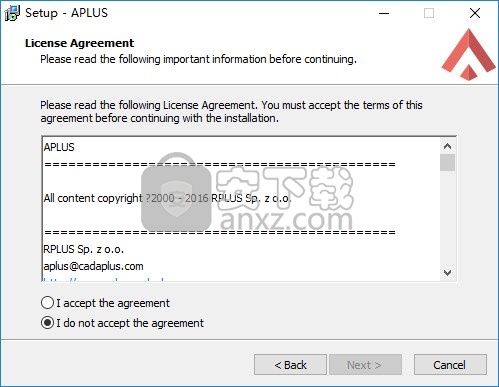Open the partially visible blue hyperlink
Screen dimensions: 499x387
pos(104,279)
